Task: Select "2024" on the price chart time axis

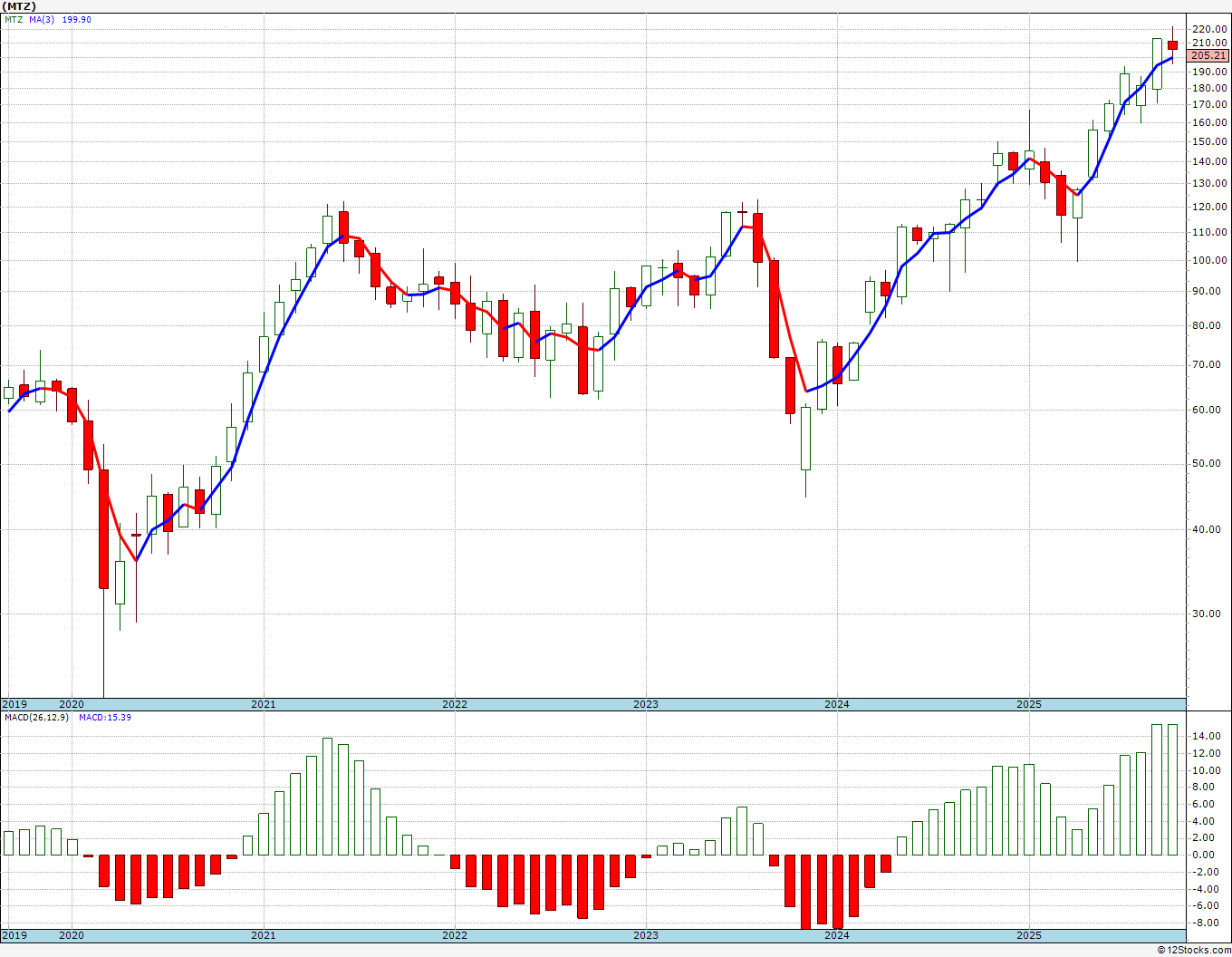Action: click(837, 704)
